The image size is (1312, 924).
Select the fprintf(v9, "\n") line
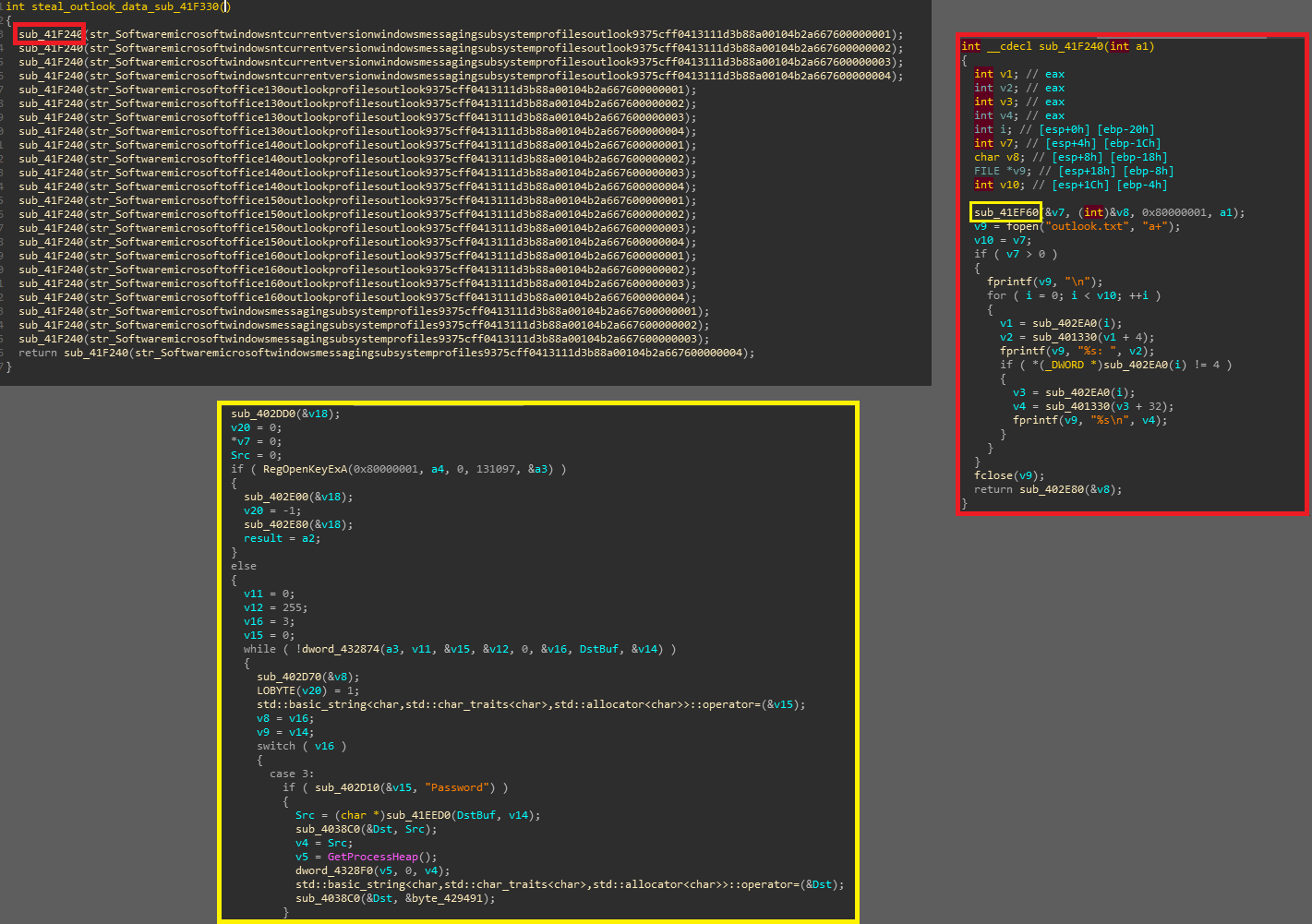click(1044, 282)
